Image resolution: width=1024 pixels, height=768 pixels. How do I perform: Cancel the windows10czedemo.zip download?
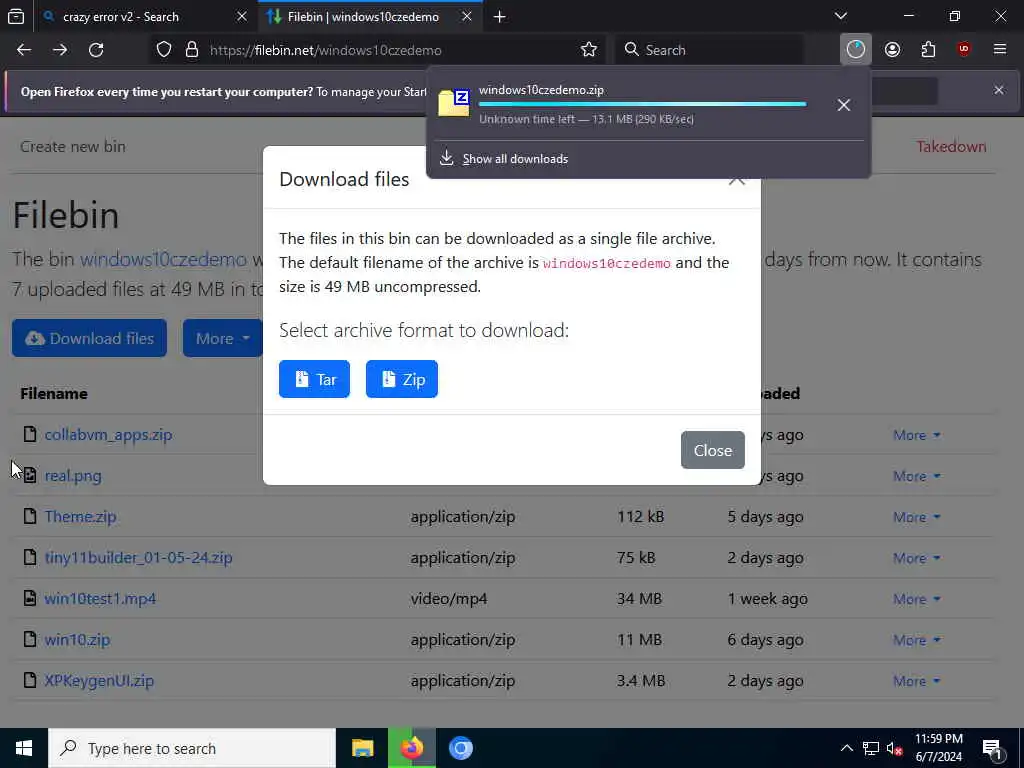tap(844, 105)
